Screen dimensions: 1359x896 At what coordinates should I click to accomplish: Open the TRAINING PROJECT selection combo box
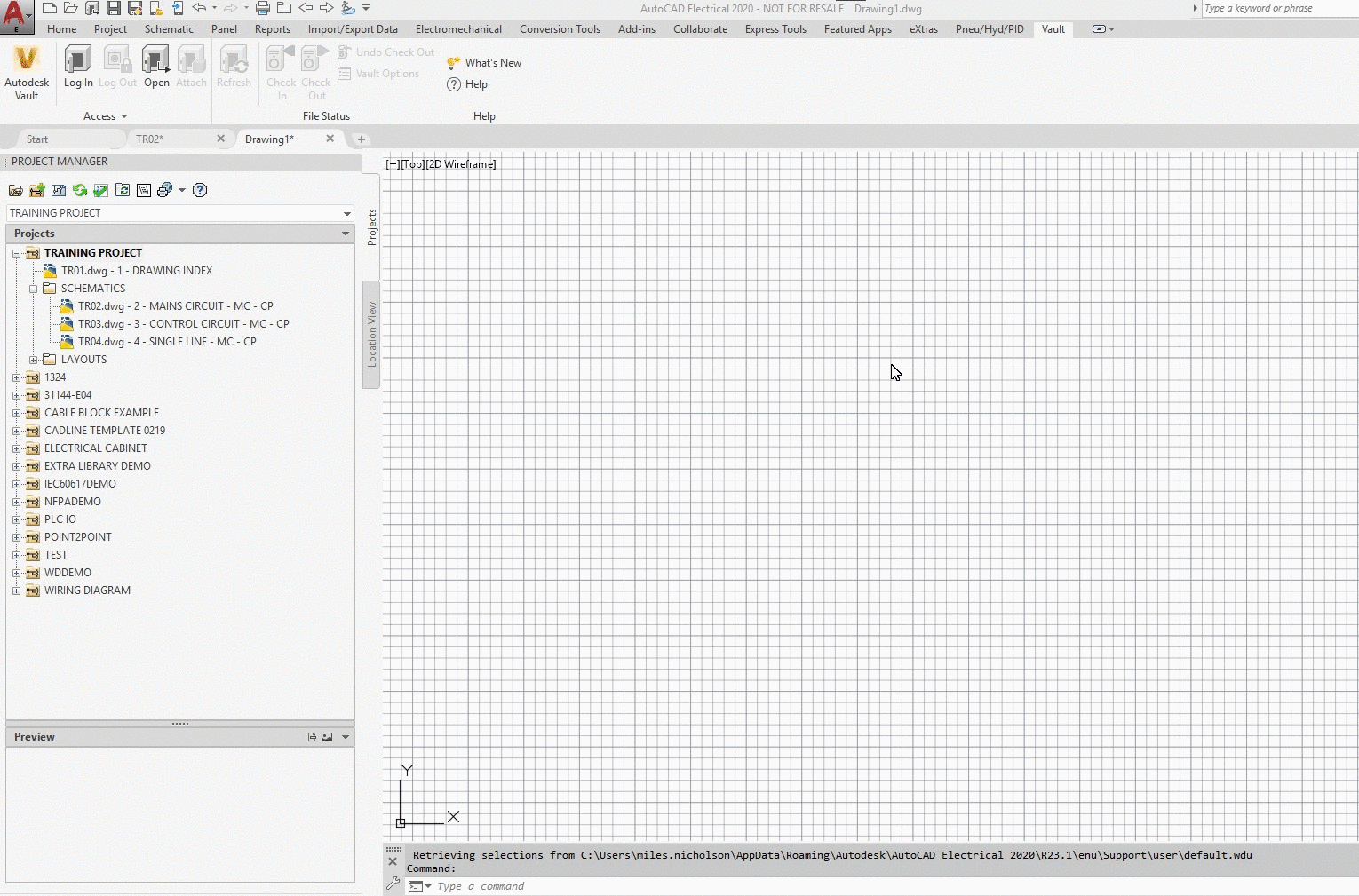[179, 213]
